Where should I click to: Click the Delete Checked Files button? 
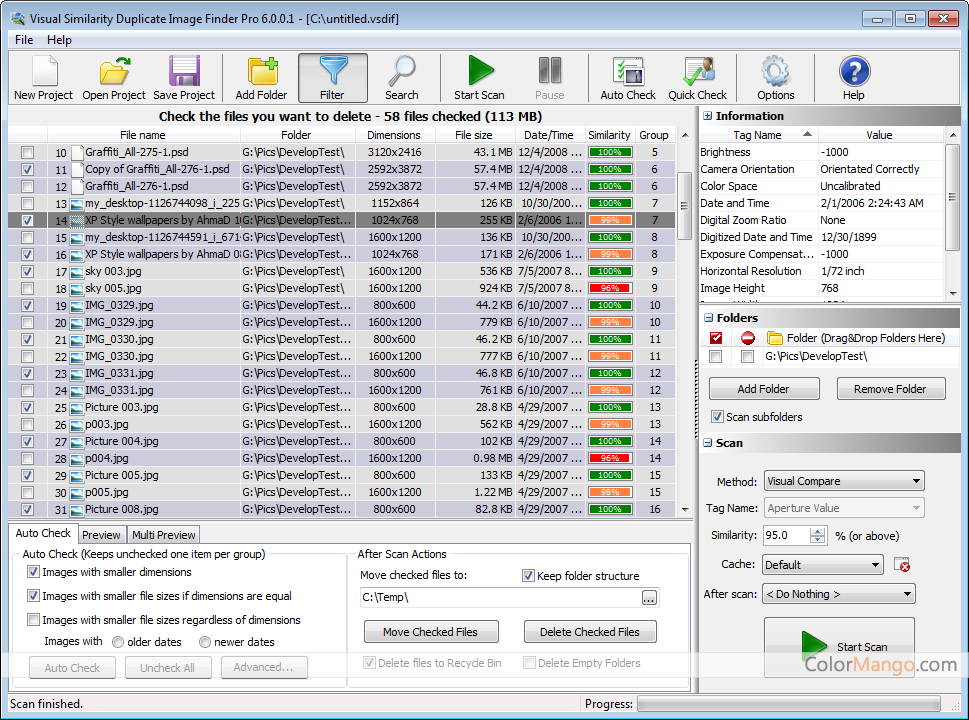pyautogui.click(x=590, y=632)
